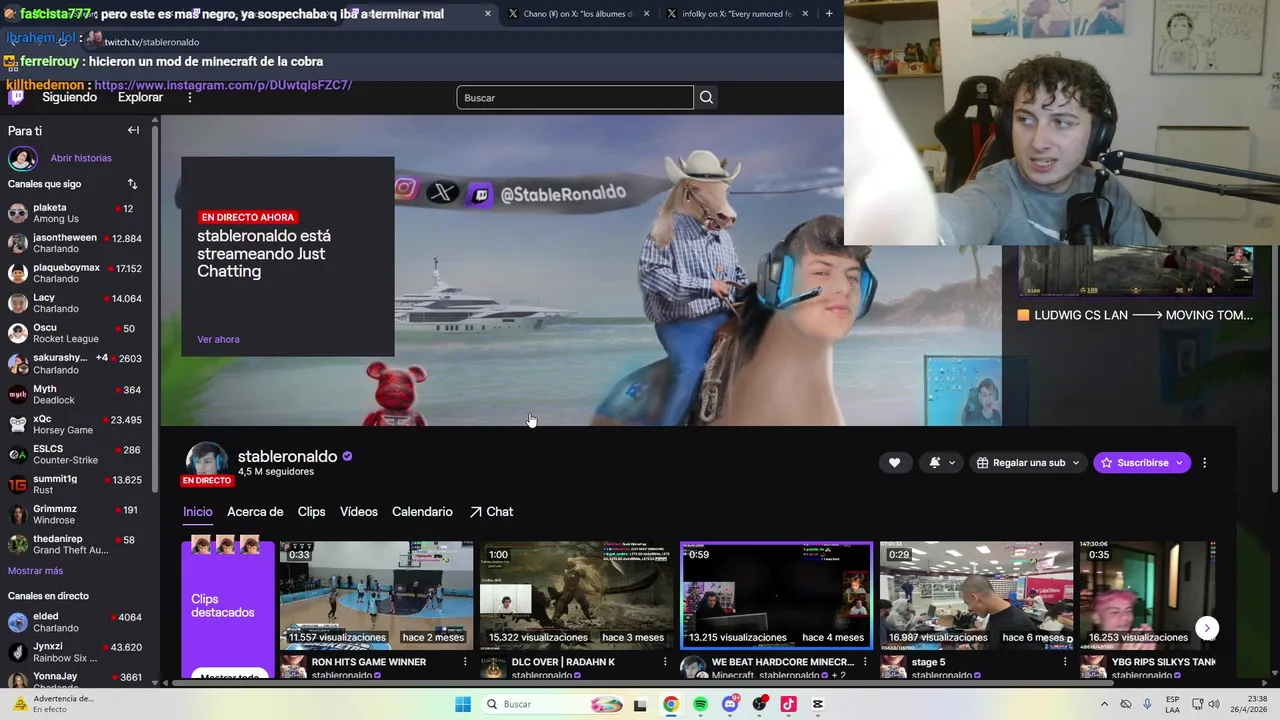Open thedanirep channel in sidebar
Image resolution: width=1280 pixels, height=720 pixels.
76,544
